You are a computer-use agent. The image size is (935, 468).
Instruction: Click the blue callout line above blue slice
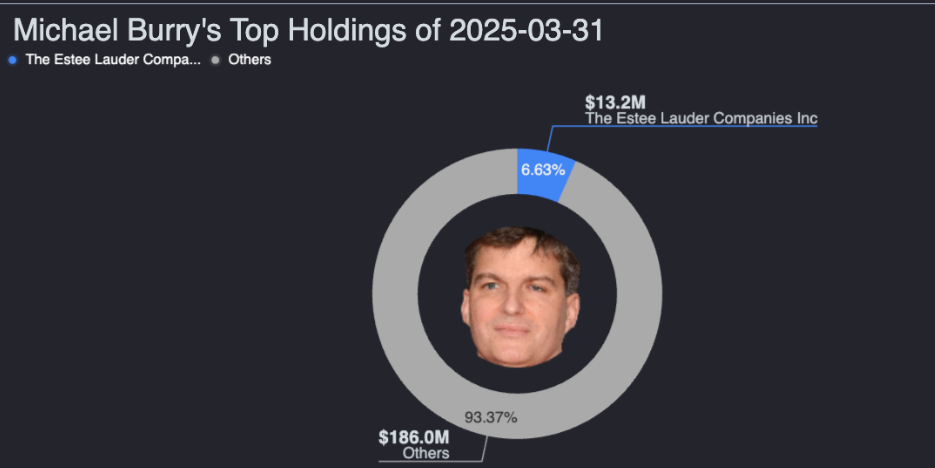550,138
